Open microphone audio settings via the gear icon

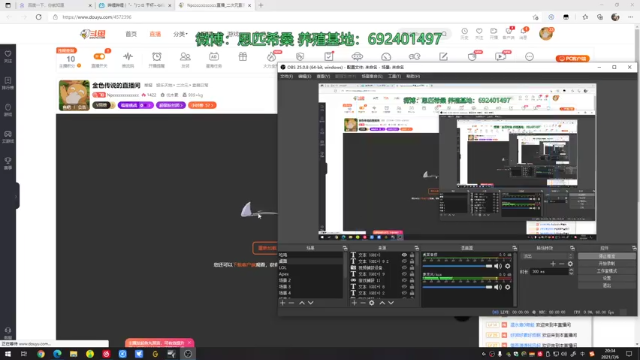click(x=507, y=287)
